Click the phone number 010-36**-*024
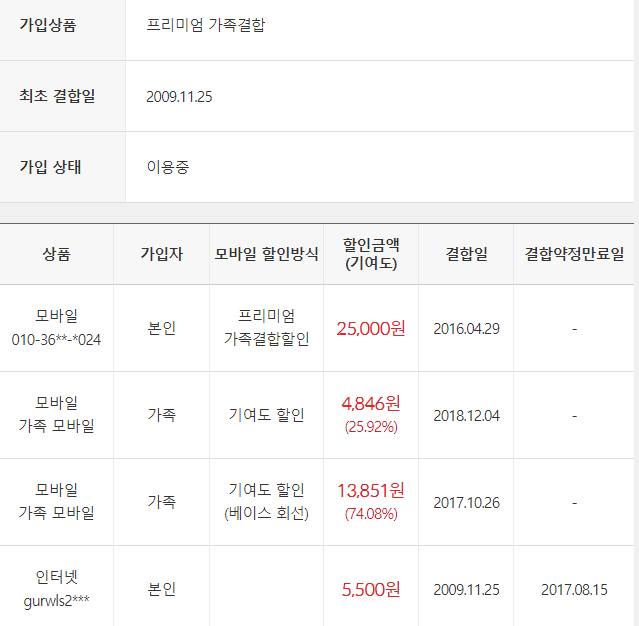 tap(56, 340)
